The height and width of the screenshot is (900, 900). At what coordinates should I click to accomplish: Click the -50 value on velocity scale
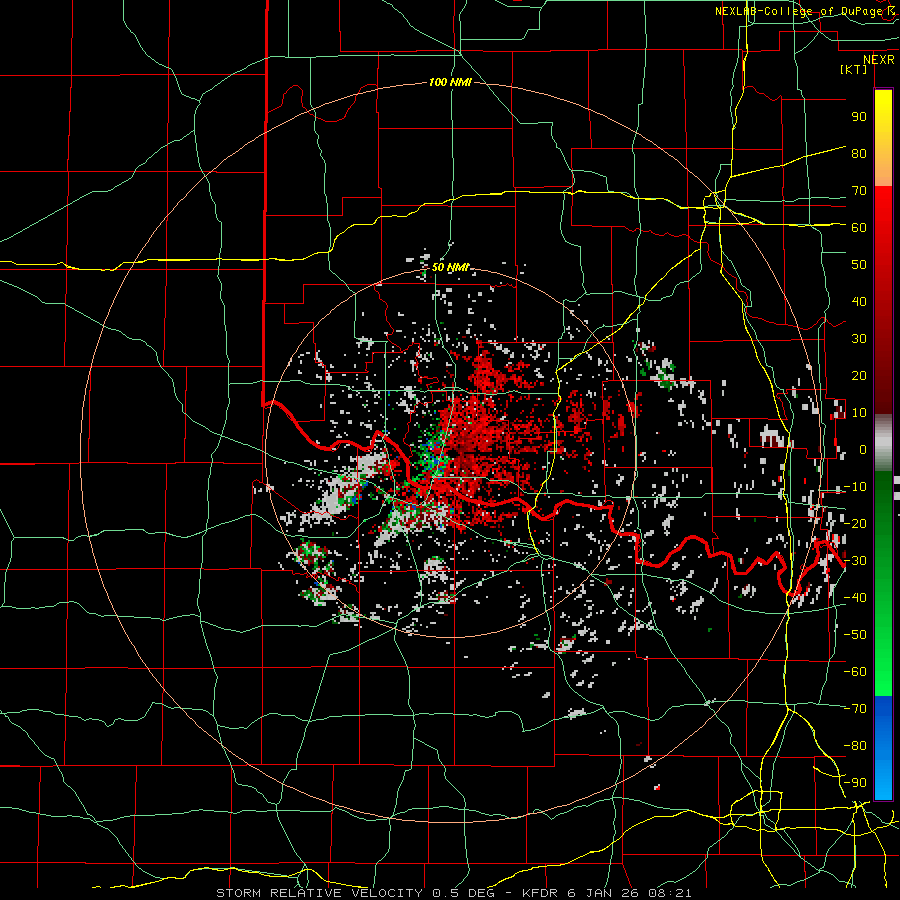pyautogui.click(x=855, y=635)
